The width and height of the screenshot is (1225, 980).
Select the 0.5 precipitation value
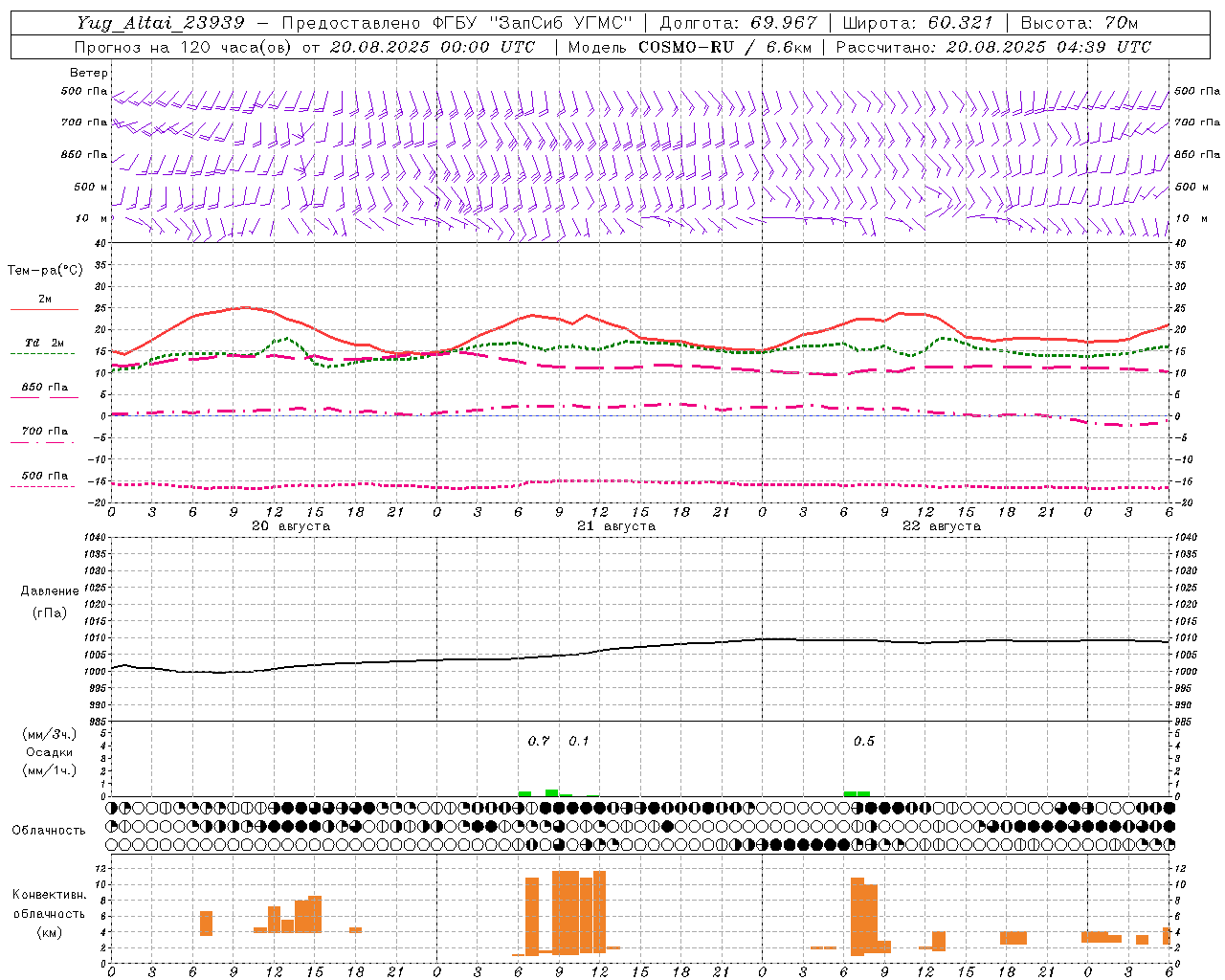(864, 741)
